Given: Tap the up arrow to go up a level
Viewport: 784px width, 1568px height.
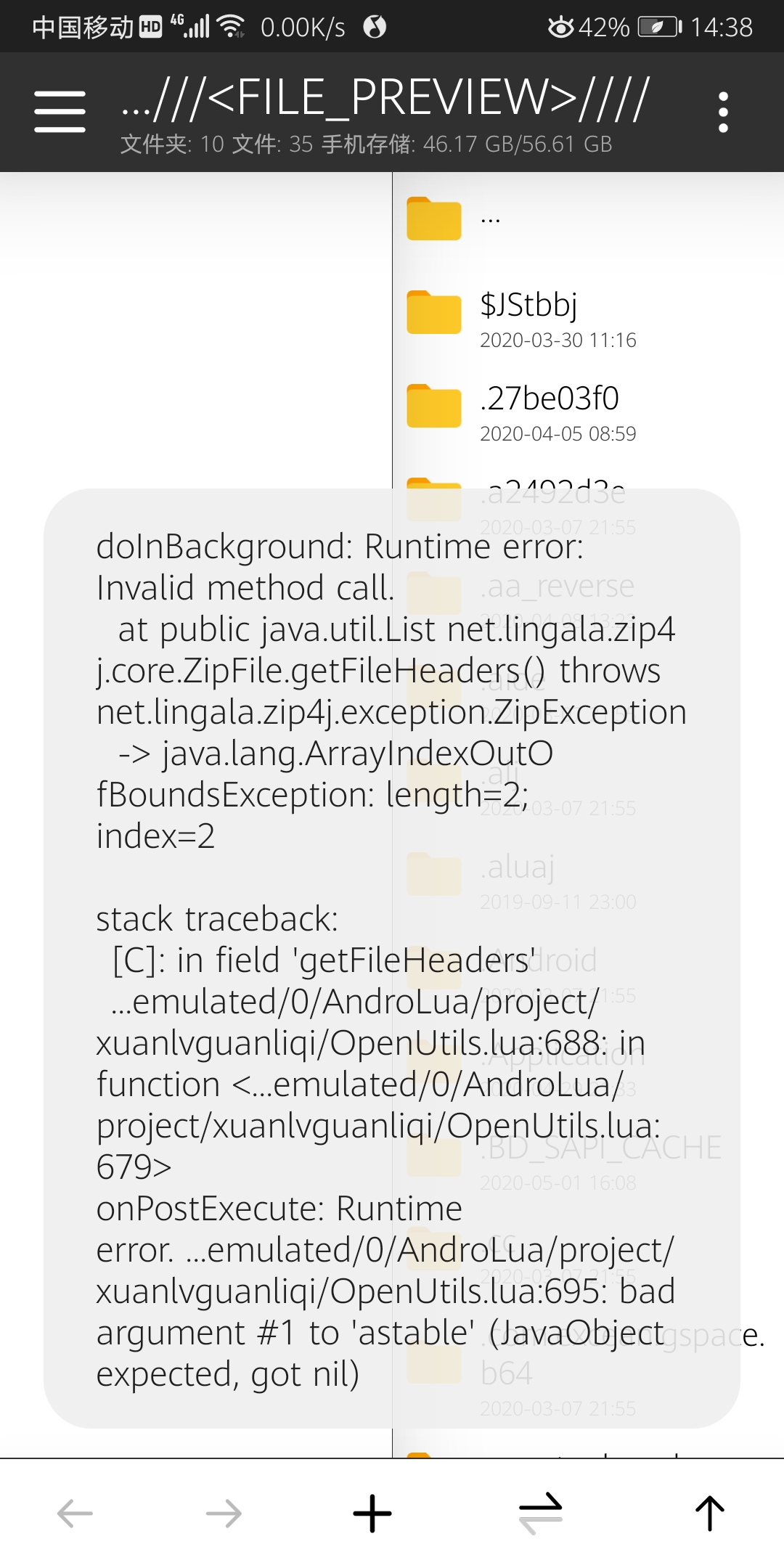Looking at the screenshot, I should [x=709, y=1512].
